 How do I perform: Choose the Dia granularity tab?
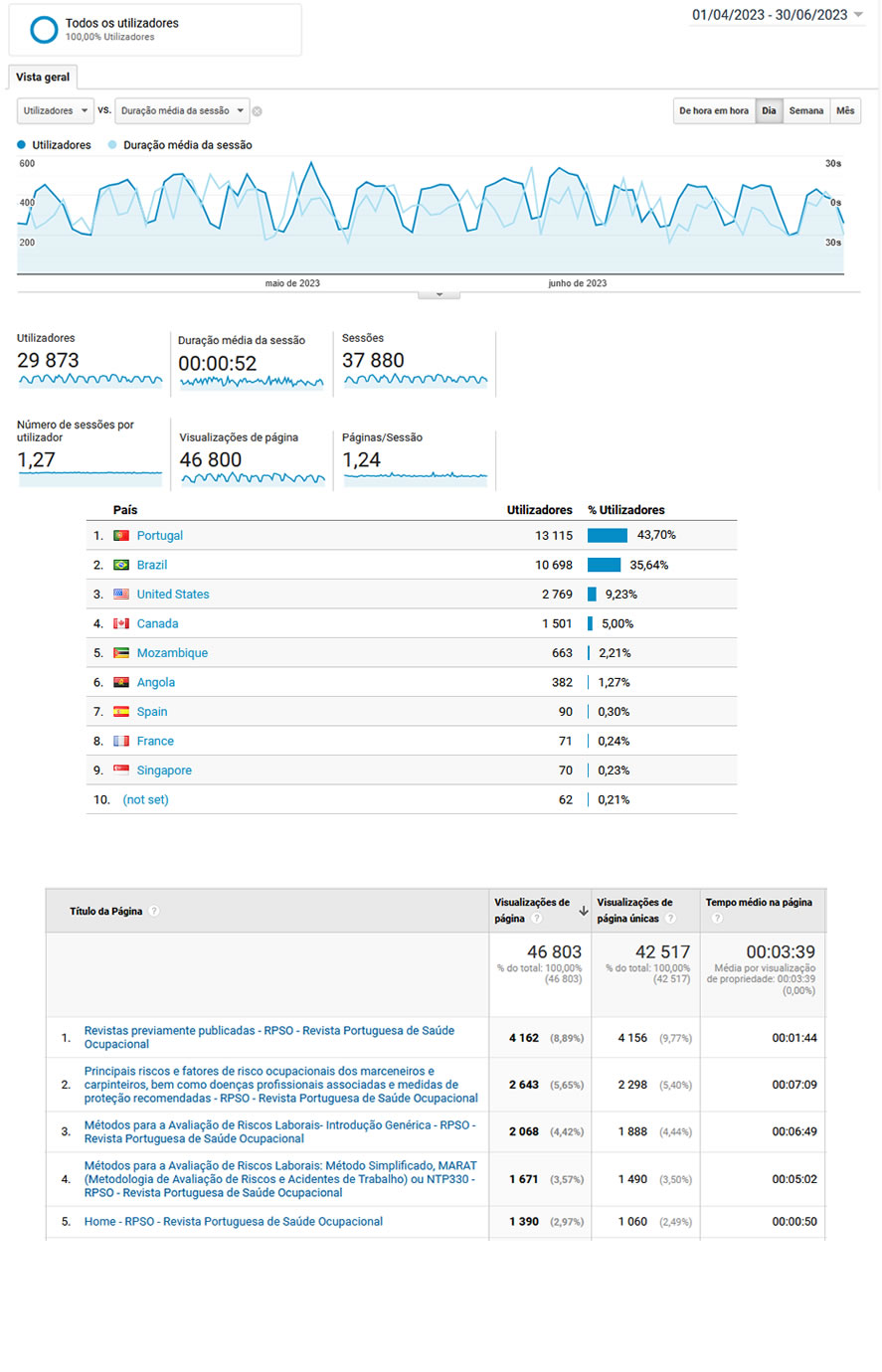[769, 111]
